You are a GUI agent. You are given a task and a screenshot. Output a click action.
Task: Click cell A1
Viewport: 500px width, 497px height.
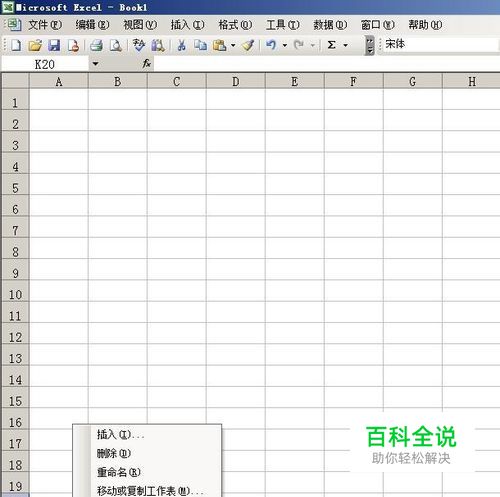[59, 99]
